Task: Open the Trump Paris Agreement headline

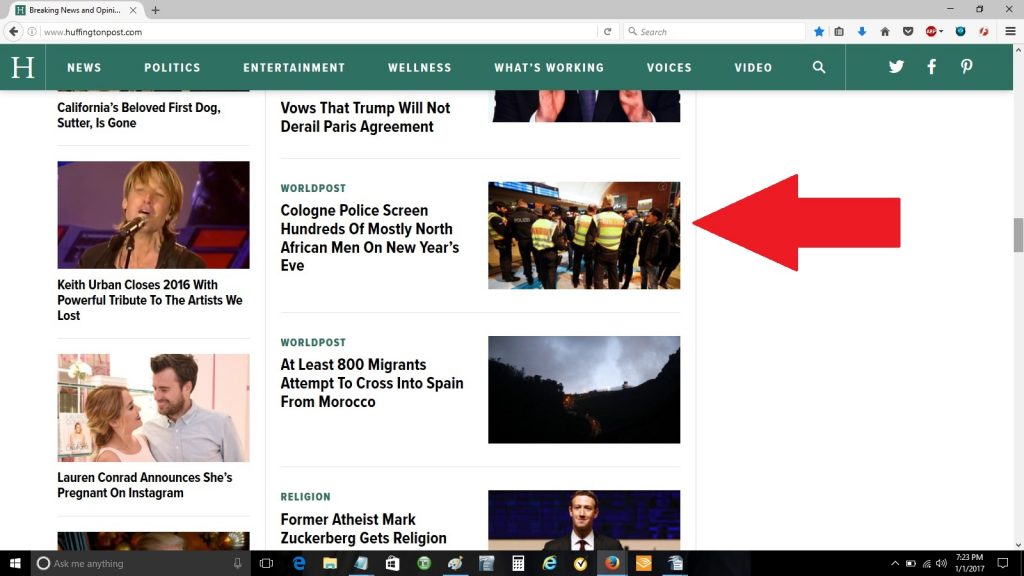Action: 365,118
